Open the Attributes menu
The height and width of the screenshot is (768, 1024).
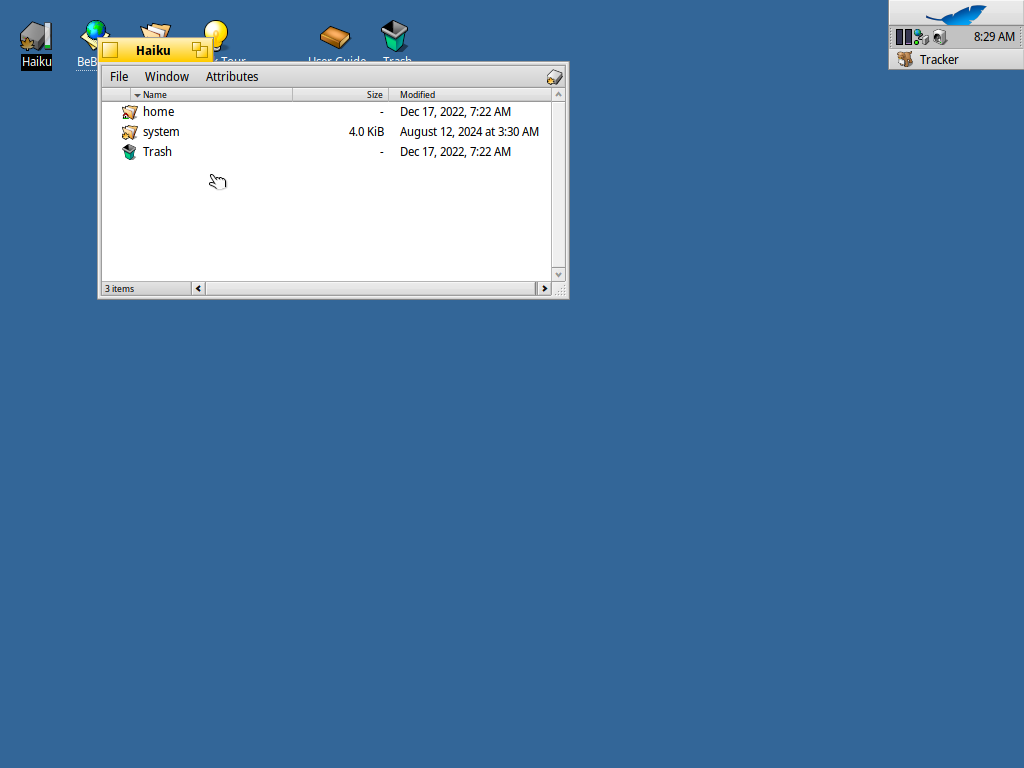232,76
